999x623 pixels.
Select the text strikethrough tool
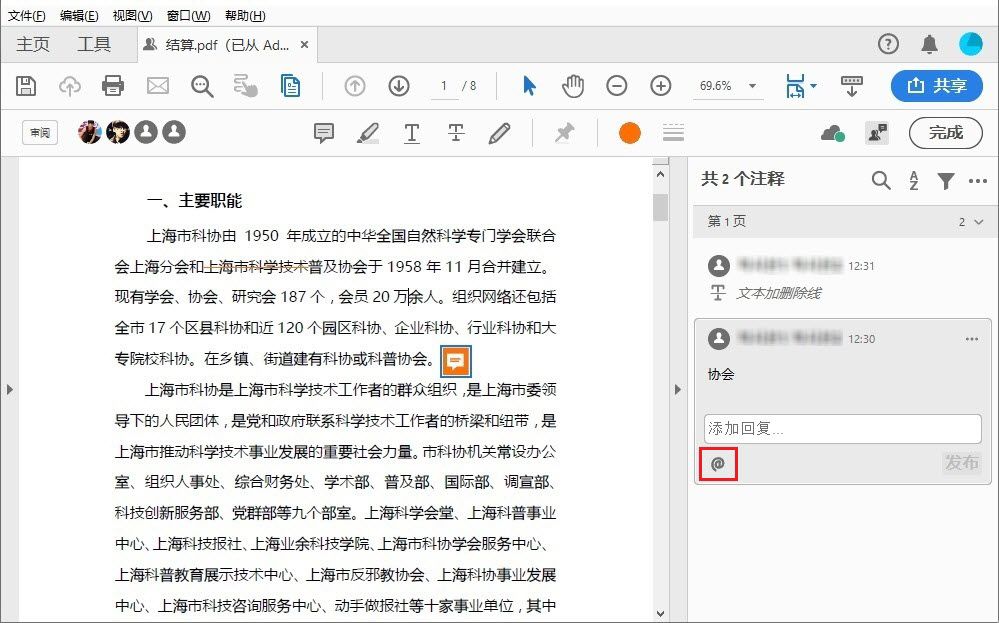455,132
